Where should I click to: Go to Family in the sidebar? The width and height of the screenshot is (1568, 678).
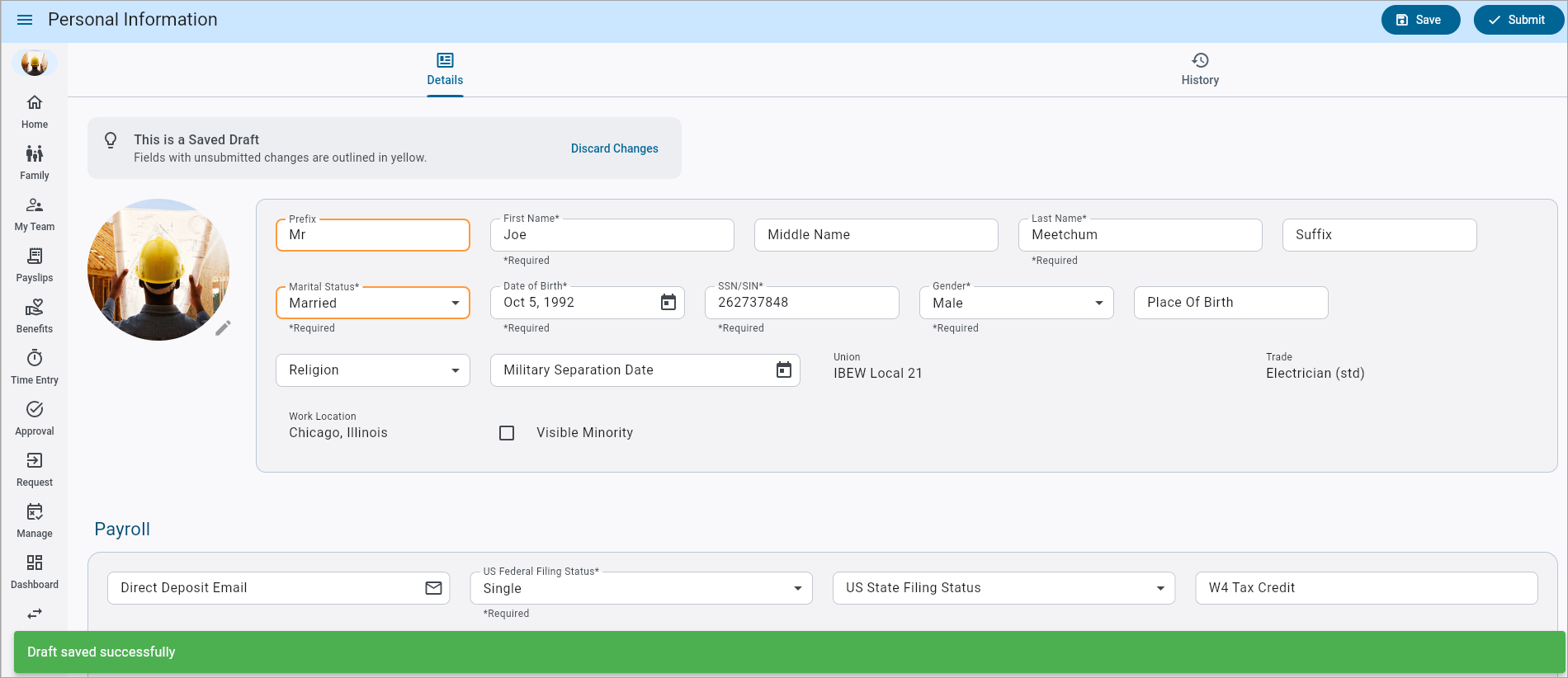coord(35,162)
